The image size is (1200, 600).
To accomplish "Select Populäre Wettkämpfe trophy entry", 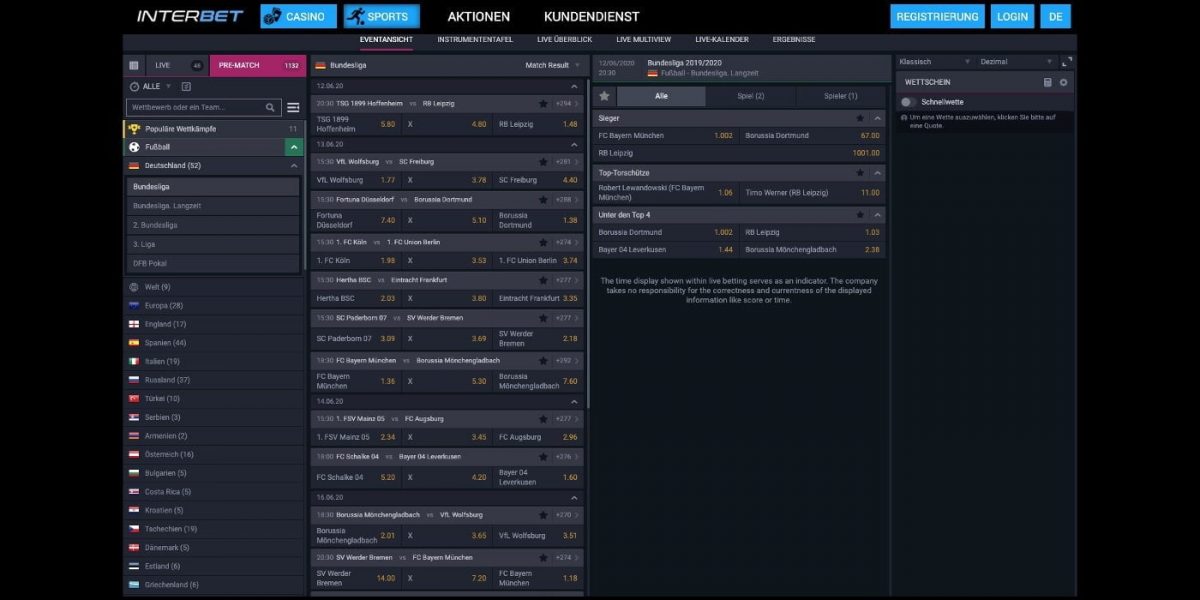I will tap(212, 129).
